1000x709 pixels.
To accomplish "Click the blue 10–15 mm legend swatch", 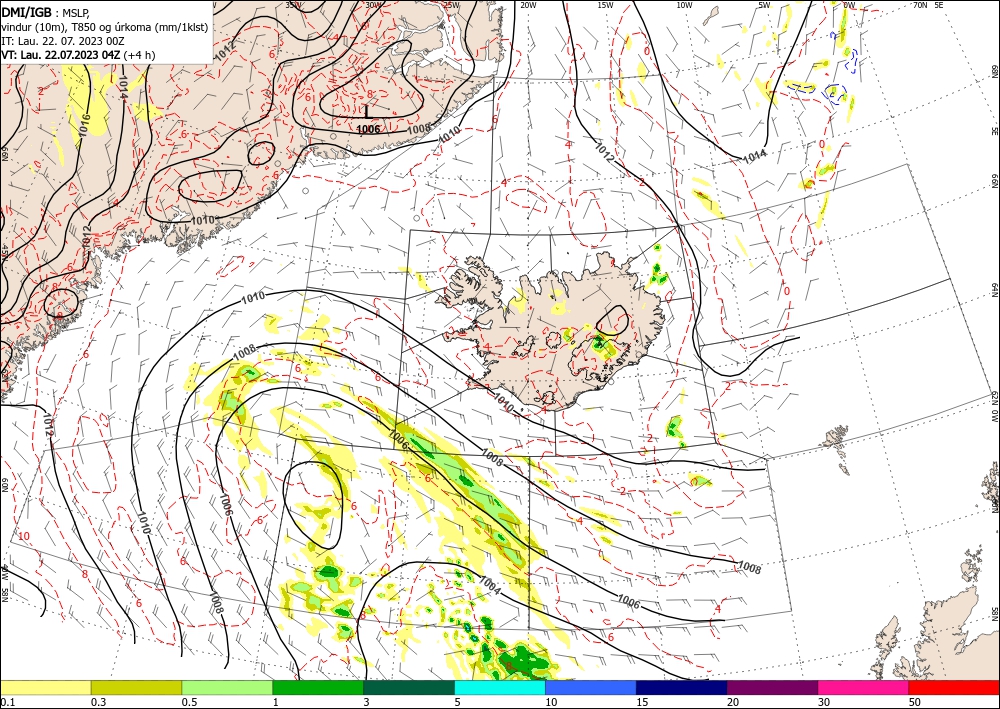I will [x=591, y=687].
